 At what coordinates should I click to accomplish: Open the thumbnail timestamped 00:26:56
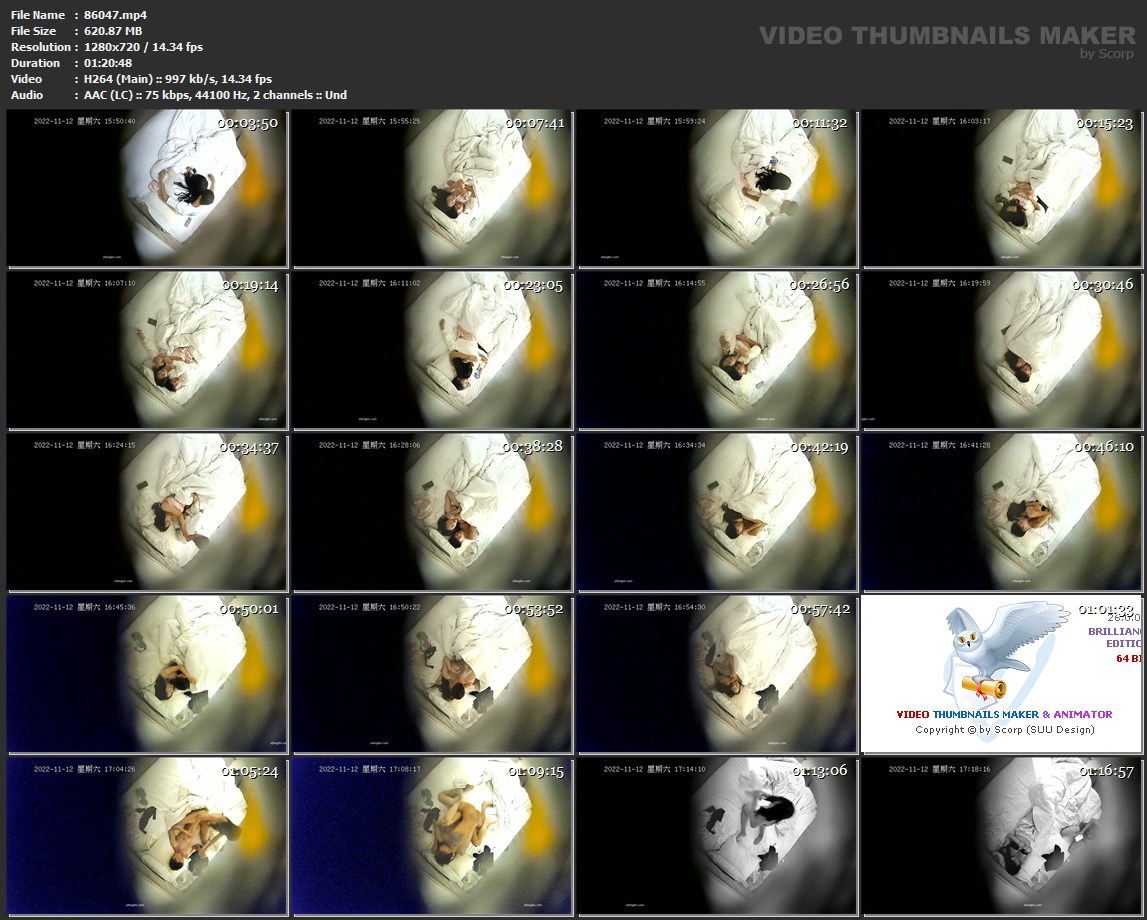(x=717, y=351)
